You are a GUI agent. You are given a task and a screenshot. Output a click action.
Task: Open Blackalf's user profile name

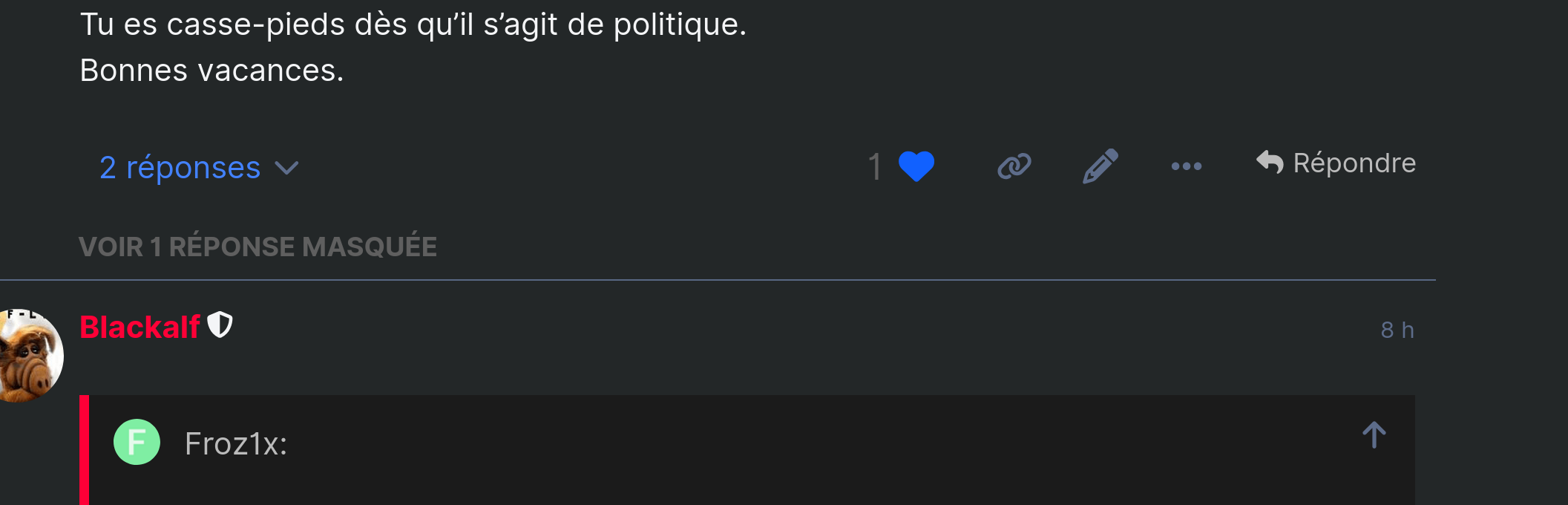[x=140, y=327]
